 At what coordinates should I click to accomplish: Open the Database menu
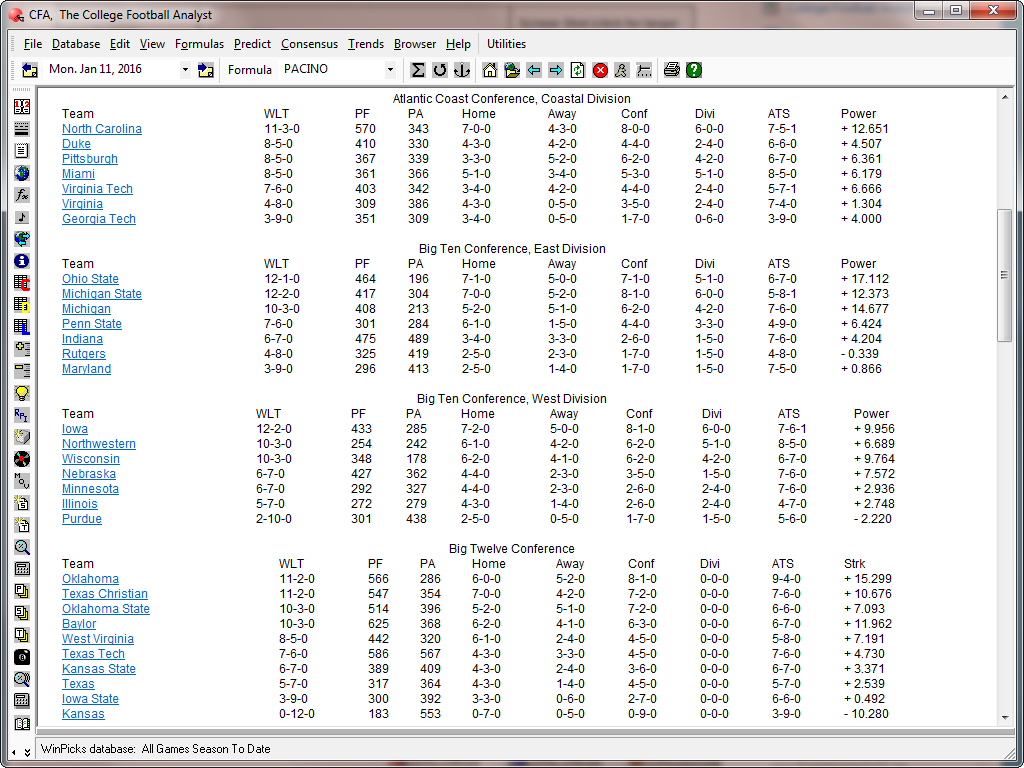point(76,44)
